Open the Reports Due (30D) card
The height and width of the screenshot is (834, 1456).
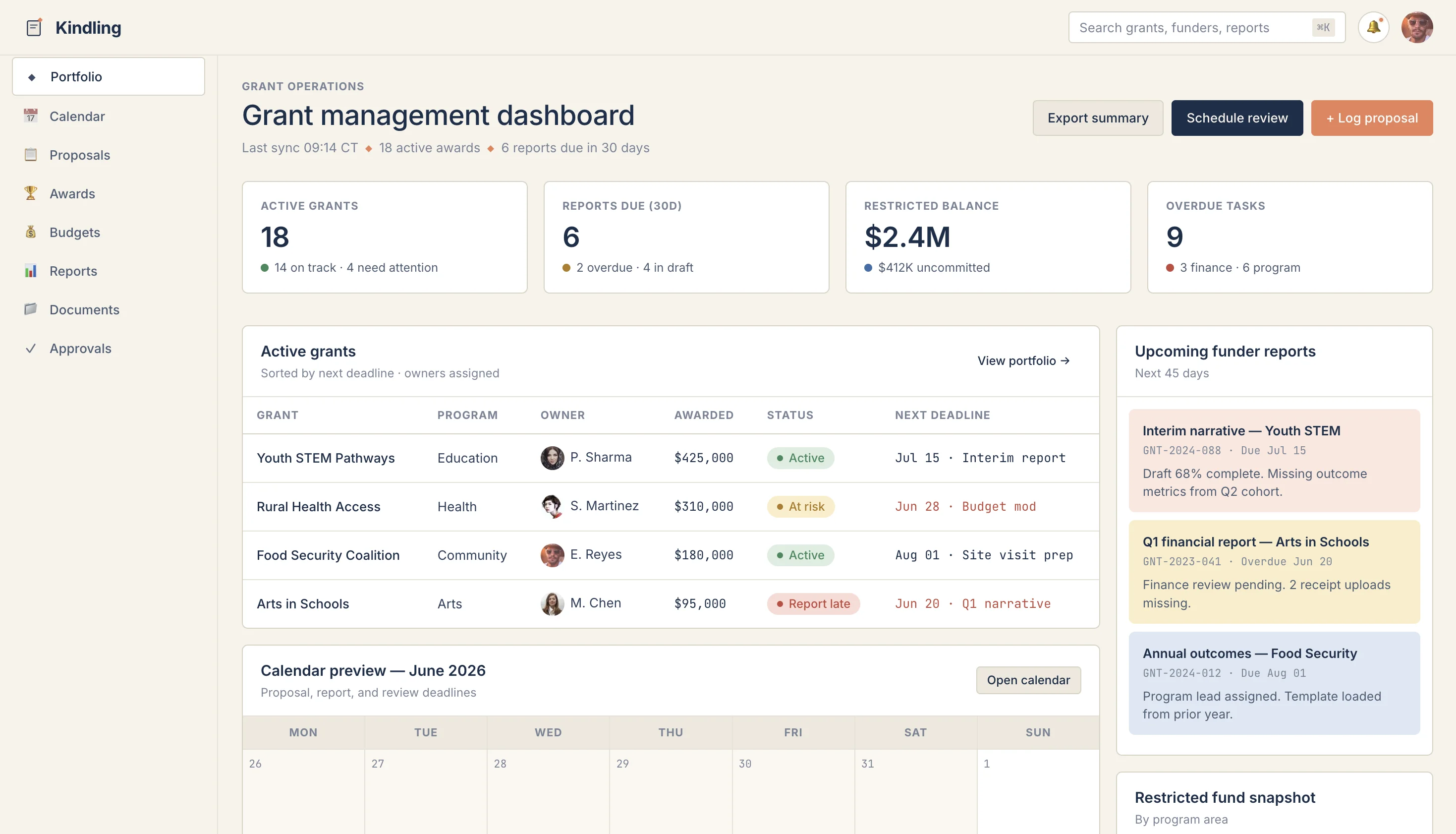pyautogui.click(x=686, y=237)
